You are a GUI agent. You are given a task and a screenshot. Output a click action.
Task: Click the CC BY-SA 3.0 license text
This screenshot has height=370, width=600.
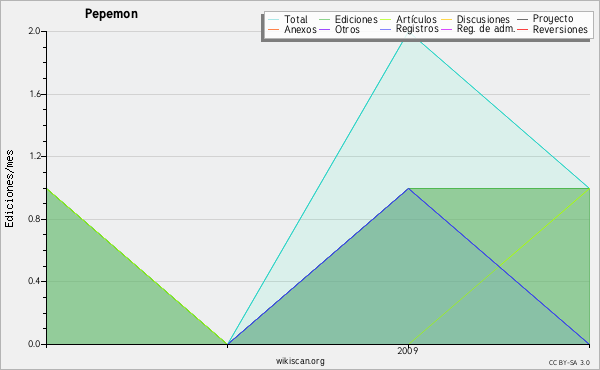click(569, 363)
